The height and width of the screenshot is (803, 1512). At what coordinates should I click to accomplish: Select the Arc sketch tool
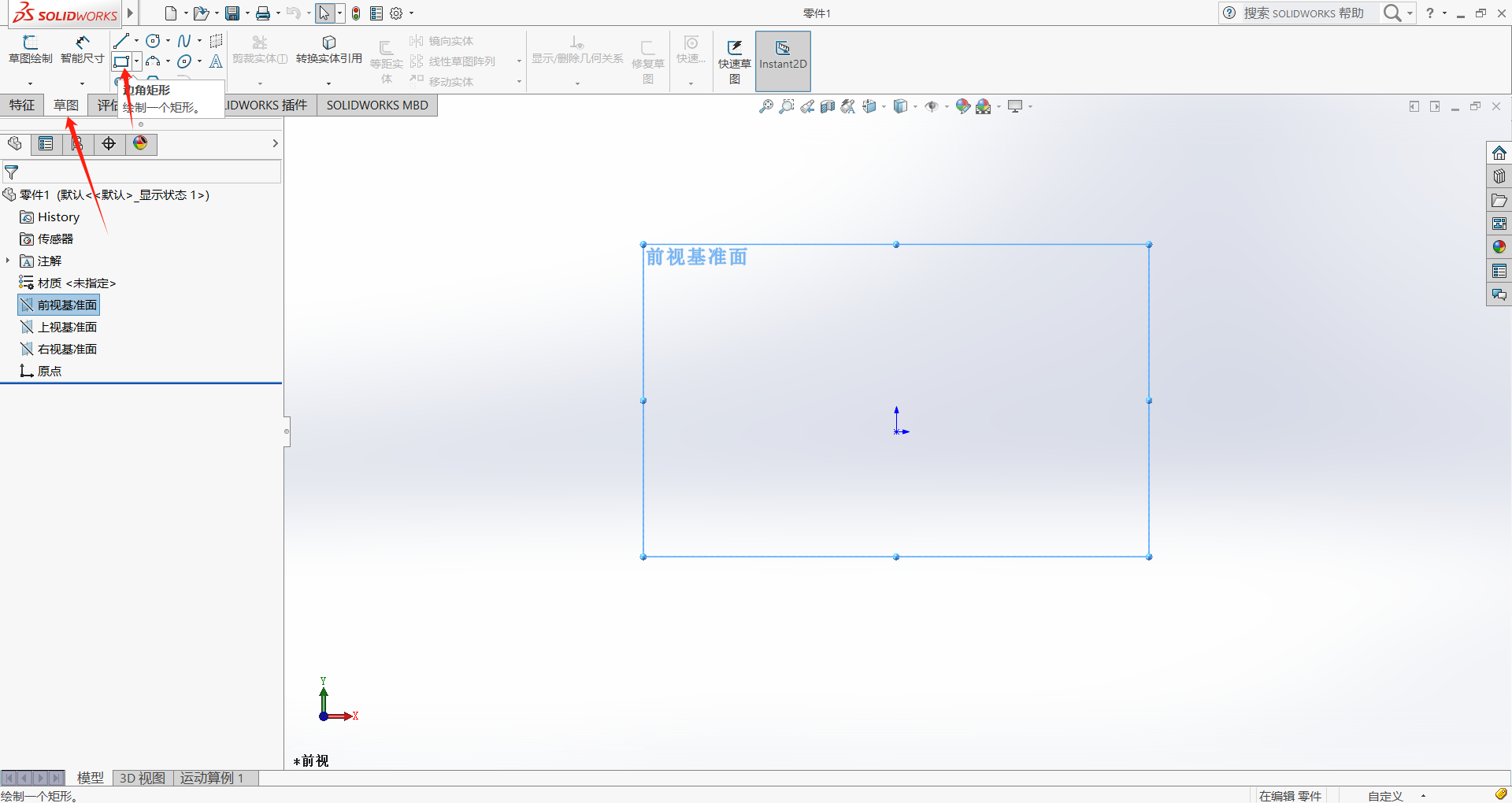[153, 61]
